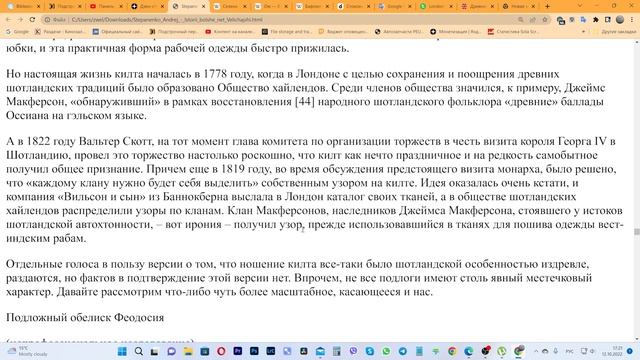The height and width of the screenshot is (360, 640).
Task: Reload the current page
Action: (x=32, y=20)
